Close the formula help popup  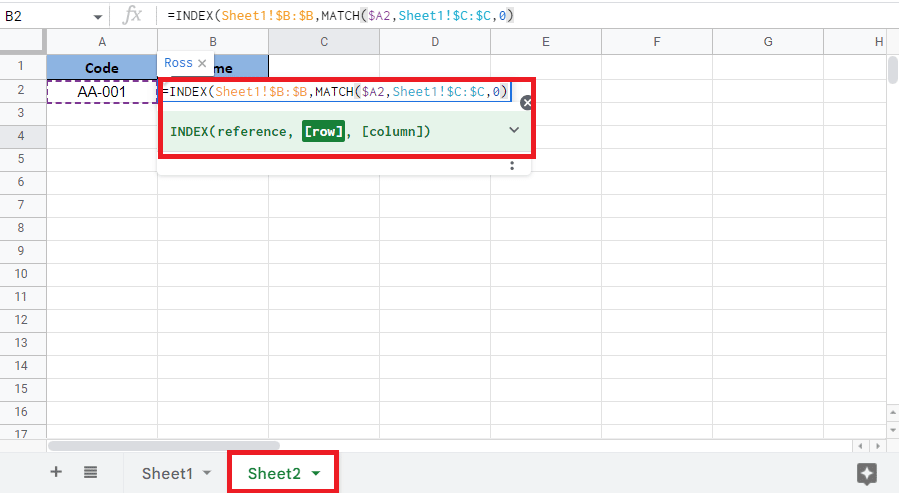(527, 102)
